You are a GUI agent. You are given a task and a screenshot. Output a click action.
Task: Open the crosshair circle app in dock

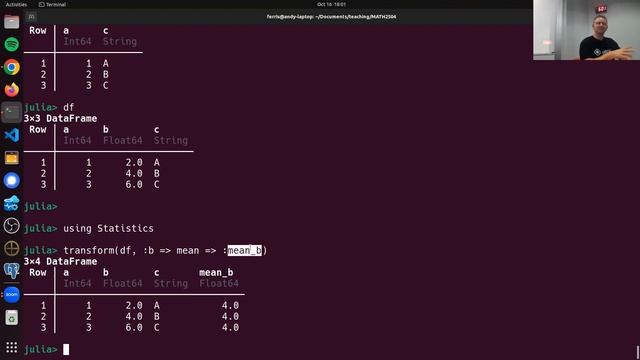tap(11, 249)
